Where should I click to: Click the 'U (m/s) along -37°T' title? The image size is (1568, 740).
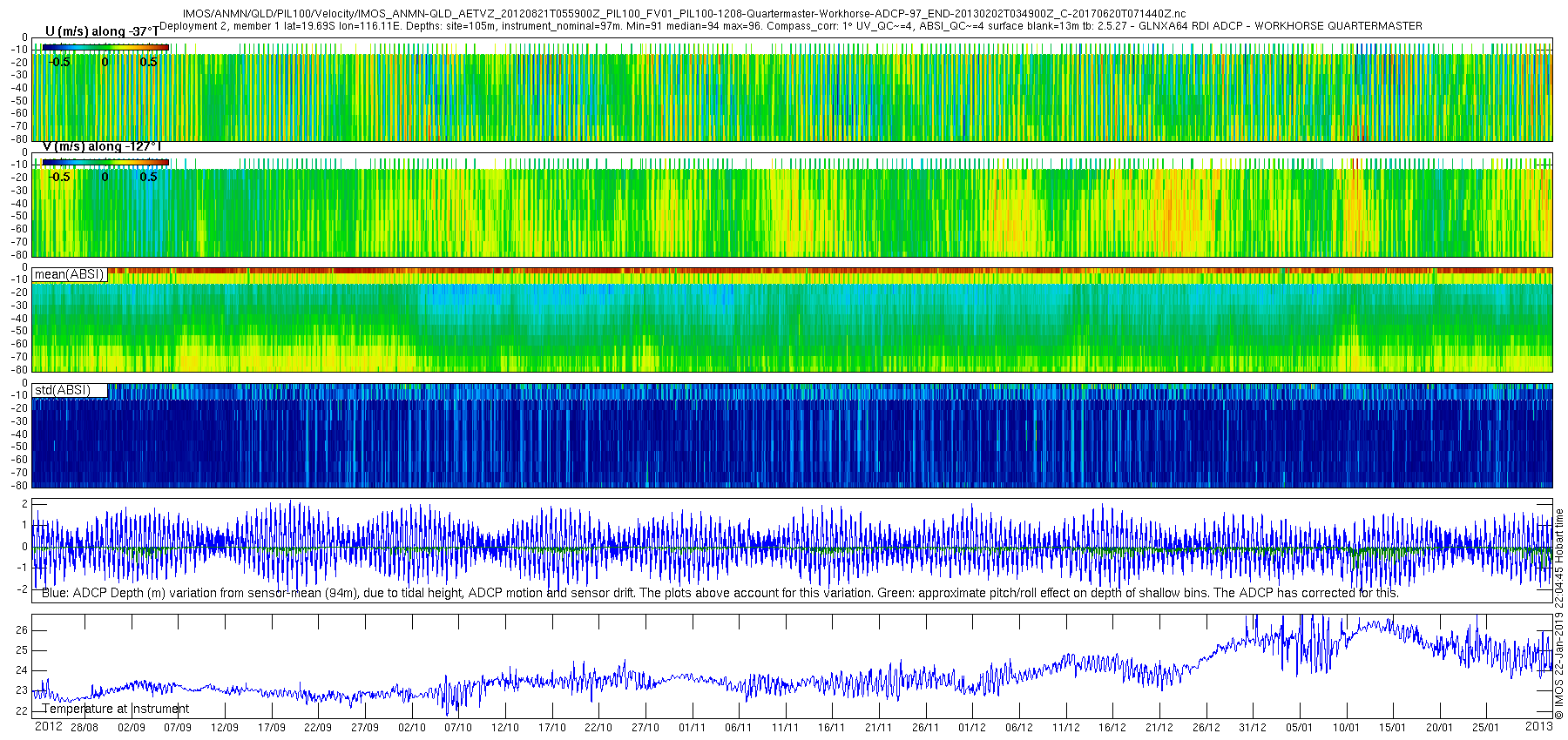pyautogui.click(x=103, y=31)
